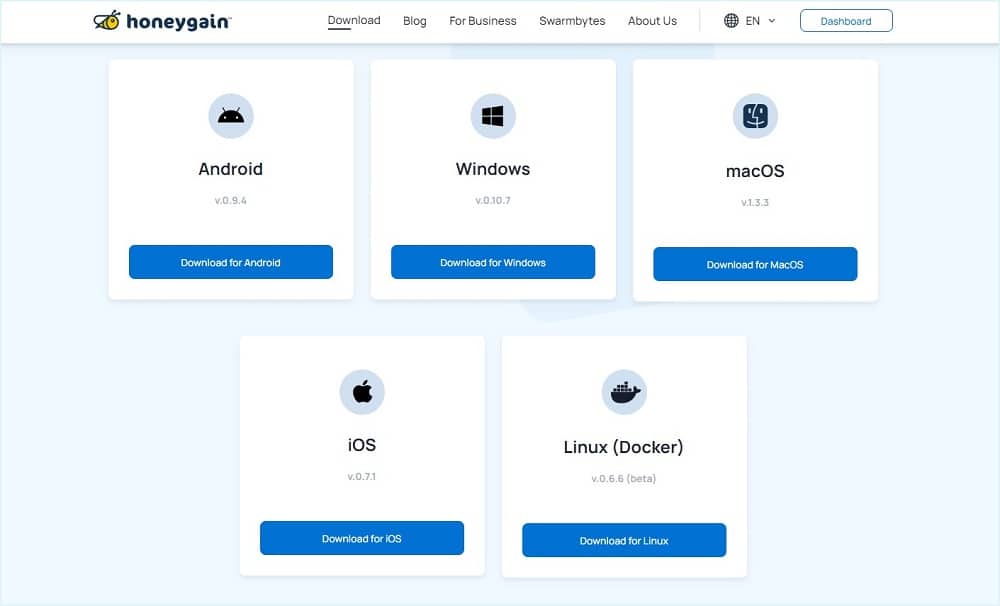Click the Apple iOS icon
The height and width of the screenshot is (606, 1000).
pos(362,392)
